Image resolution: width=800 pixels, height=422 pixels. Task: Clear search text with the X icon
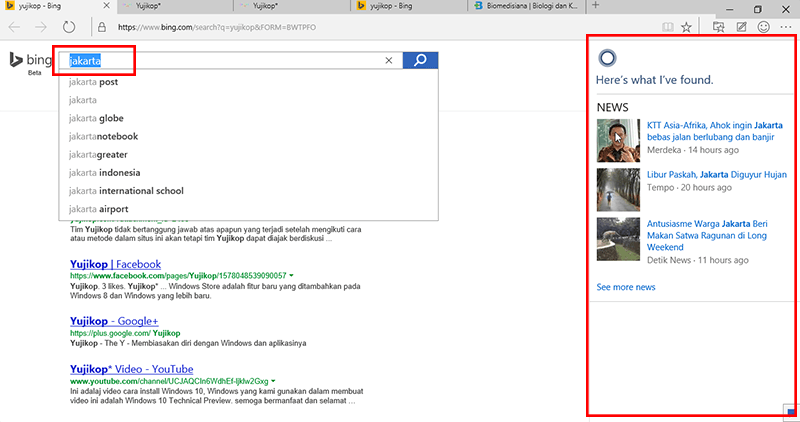389,60
